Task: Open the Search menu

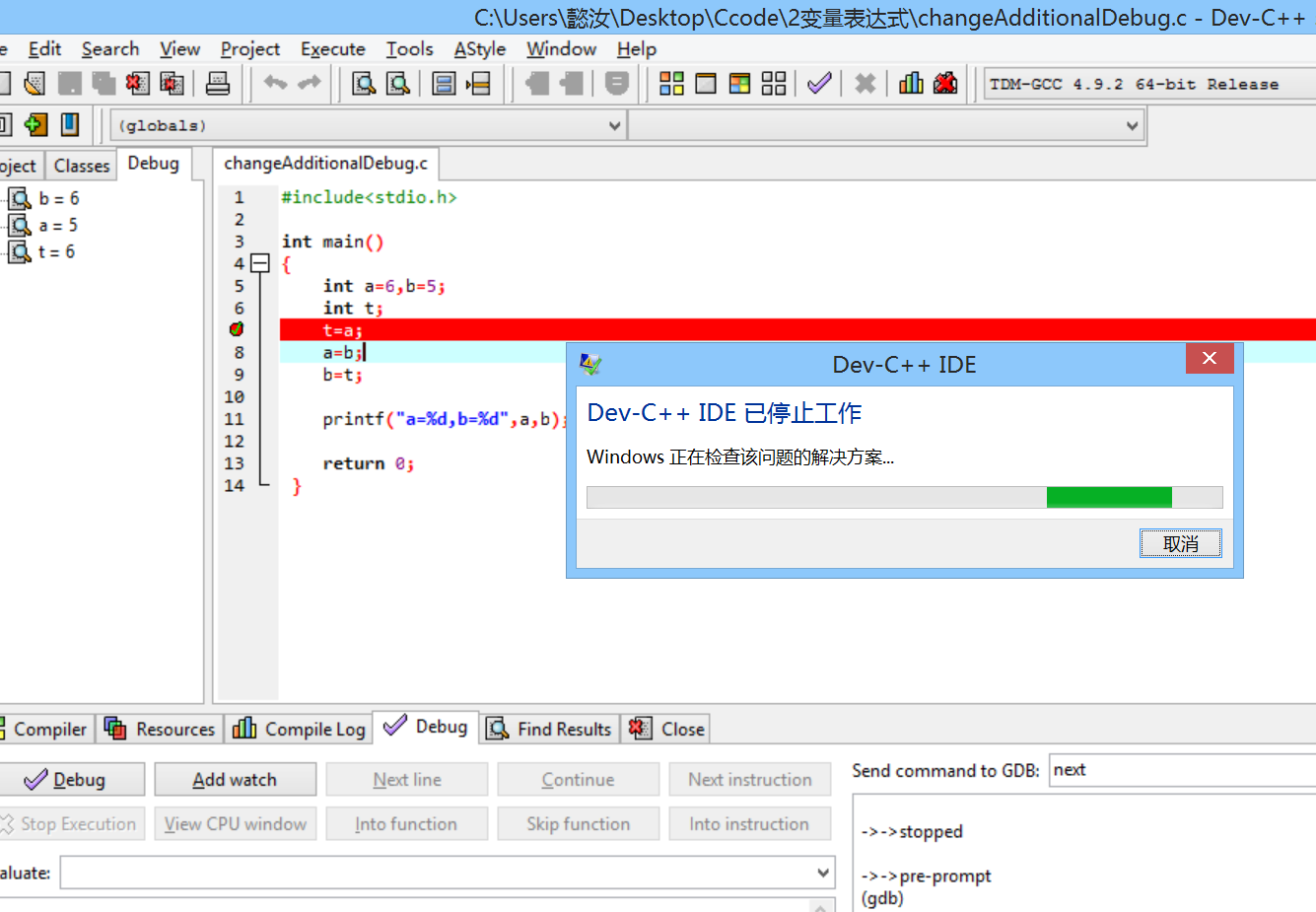Action: pos(110,48)
